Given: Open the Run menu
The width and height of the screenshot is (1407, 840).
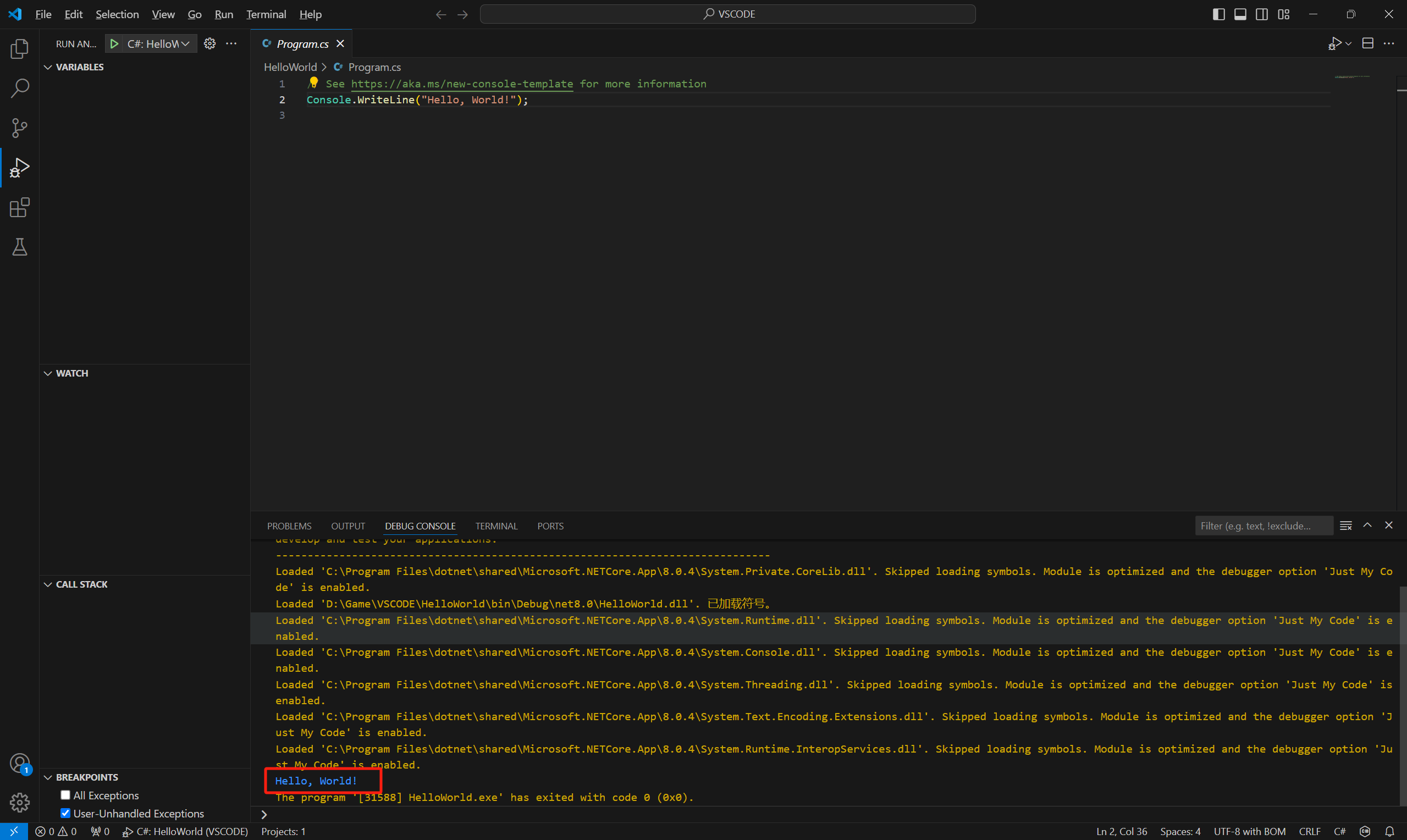Looking at the screenshot, I should pos(224,14).
